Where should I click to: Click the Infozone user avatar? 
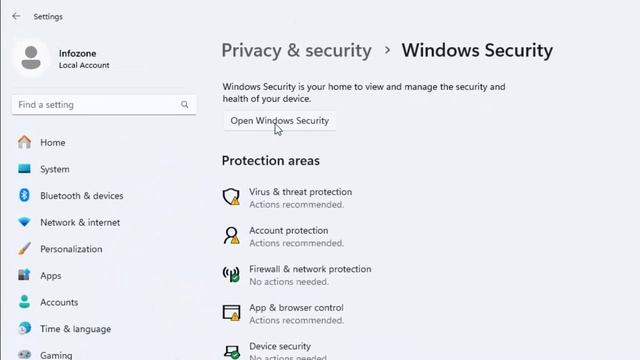click(x=31, y=58)
